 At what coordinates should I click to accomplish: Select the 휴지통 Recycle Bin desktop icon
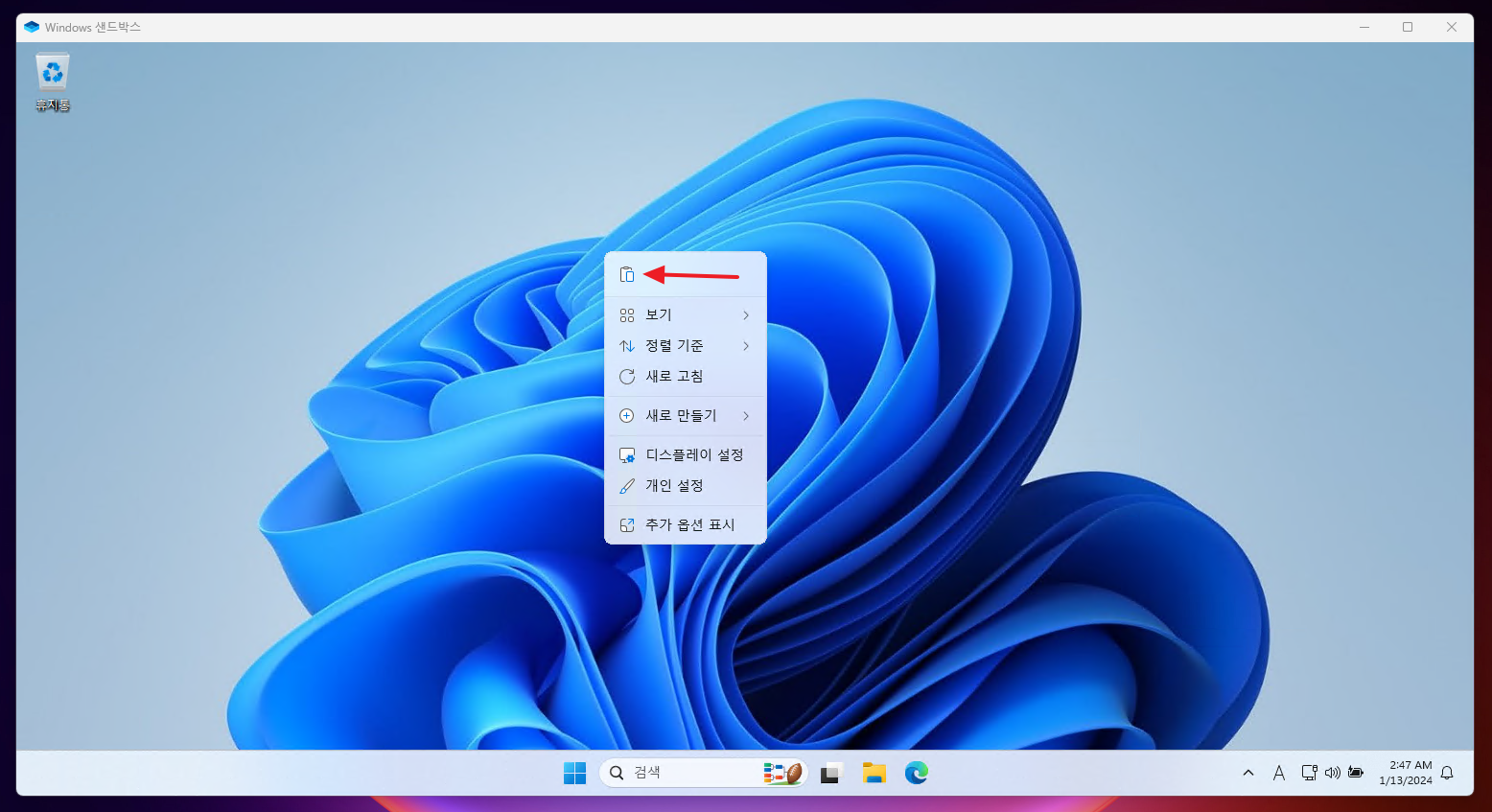[53, 82]
